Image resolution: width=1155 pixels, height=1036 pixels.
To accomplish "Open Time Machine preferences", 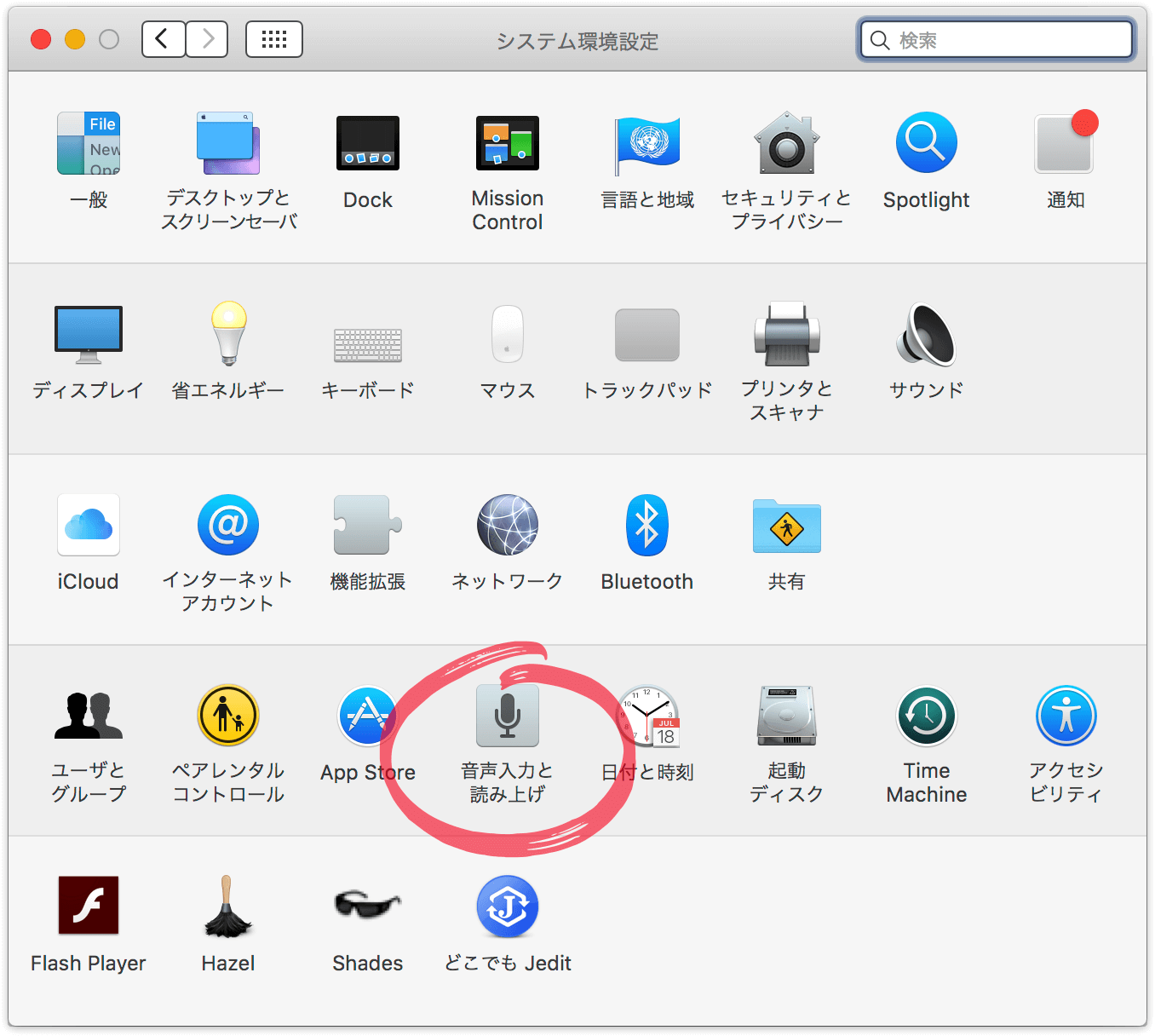I will click(927, 716).
